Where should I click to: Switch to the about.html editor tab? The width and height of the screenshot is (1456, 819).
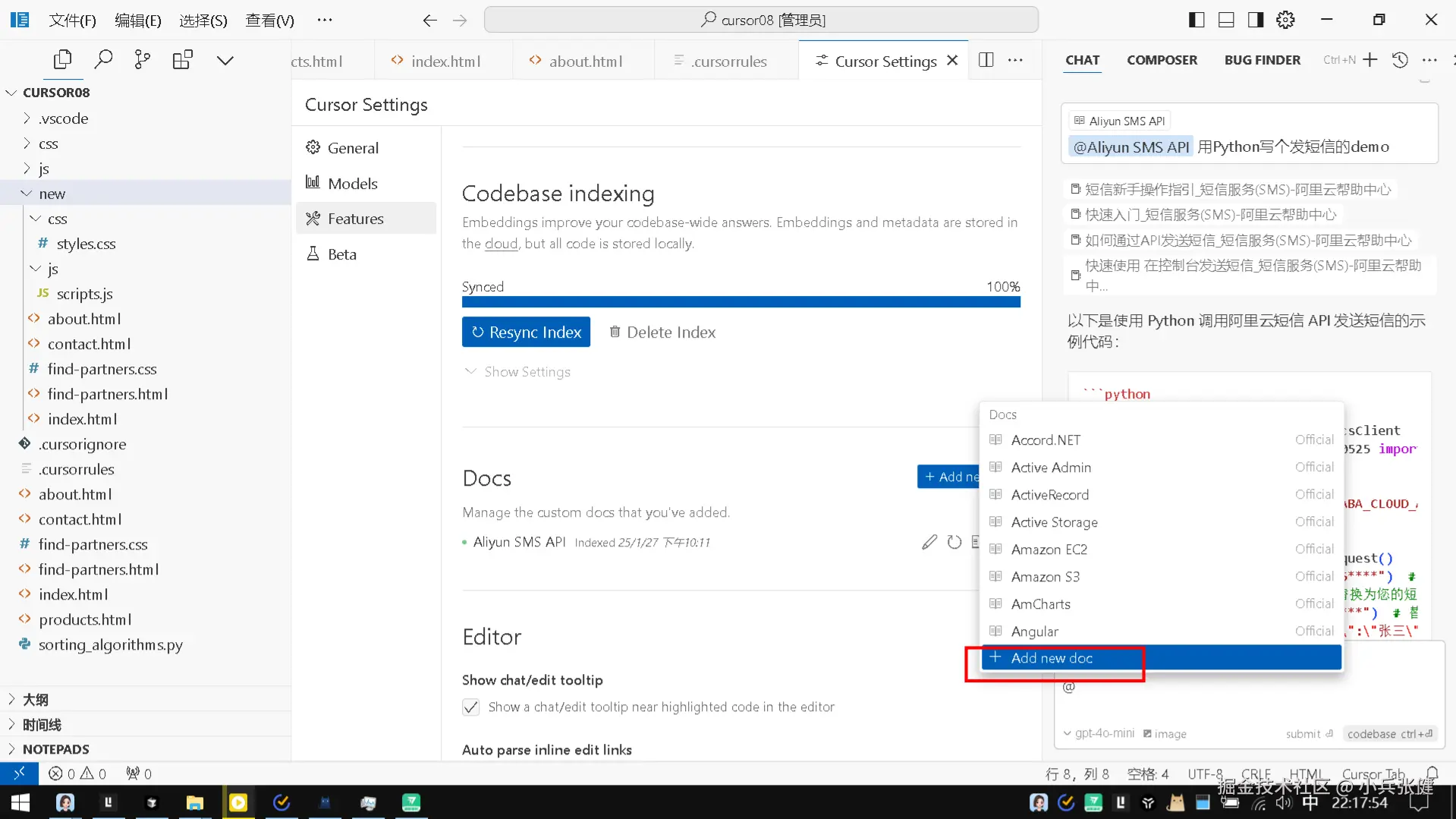tap(583, 61)
